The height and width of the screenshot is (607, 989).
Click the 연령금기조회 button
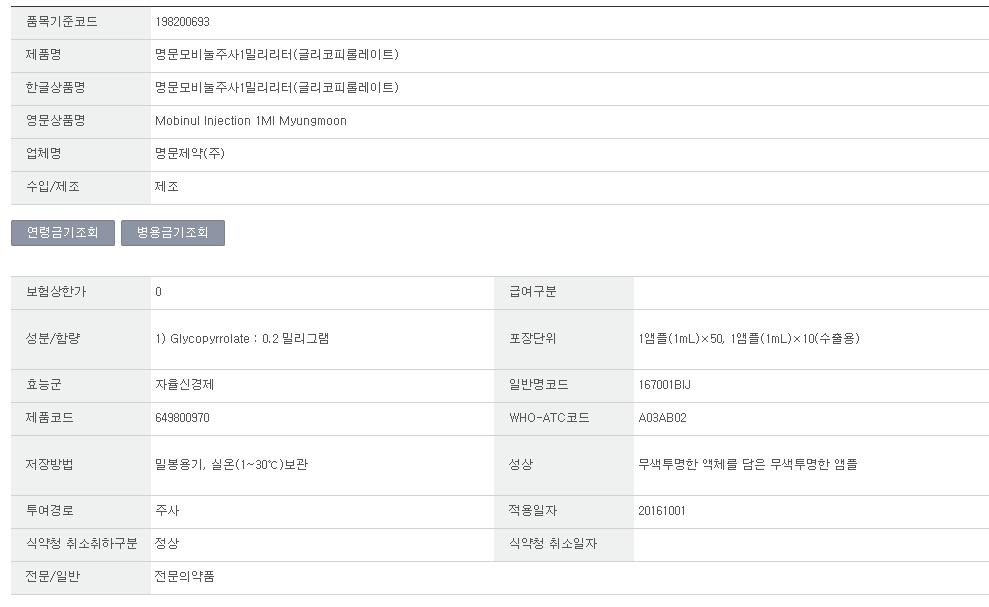coord(62,233)
